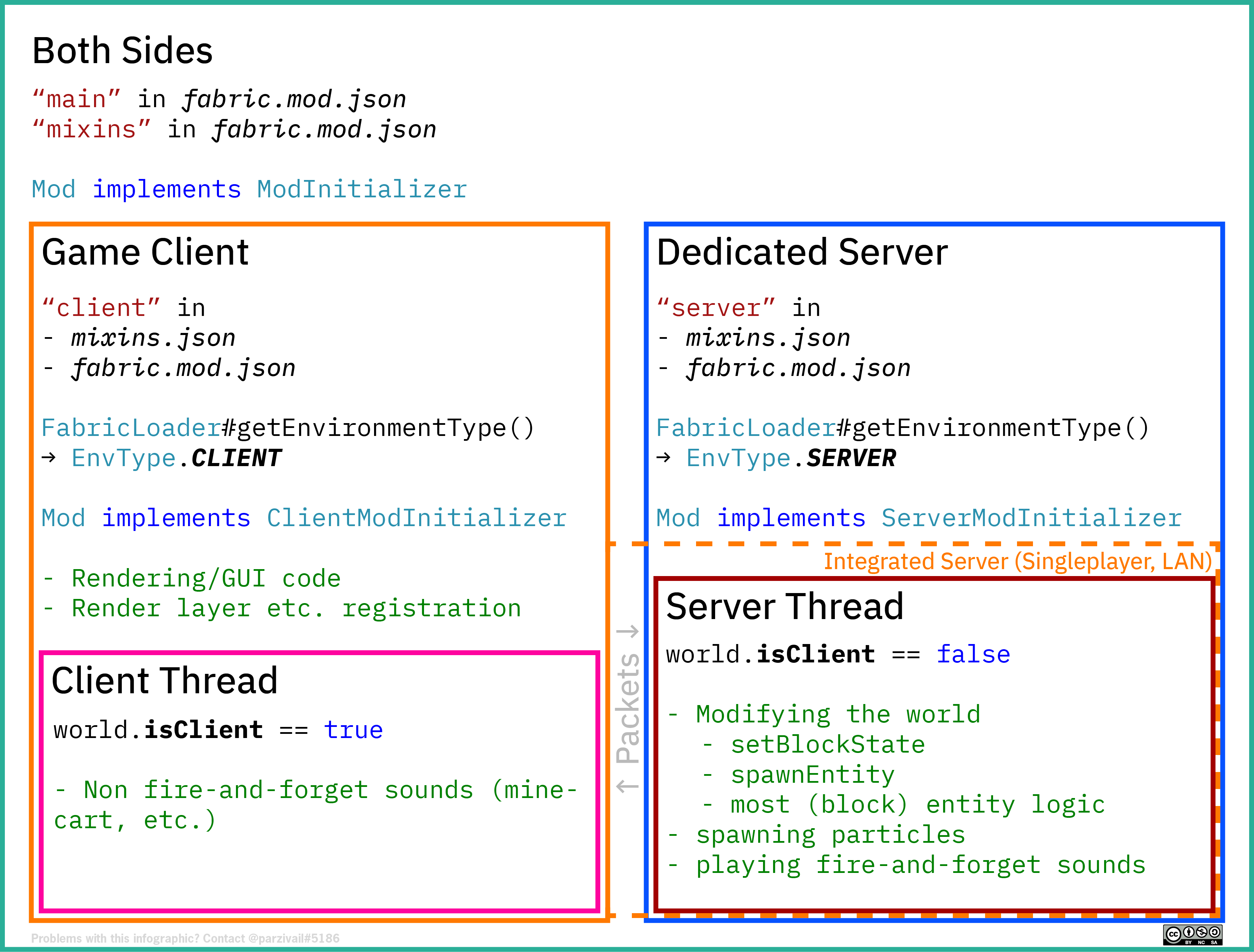1254x952 pixels.
Task: Click the Client Thread box title
Action: pos(164,680)
